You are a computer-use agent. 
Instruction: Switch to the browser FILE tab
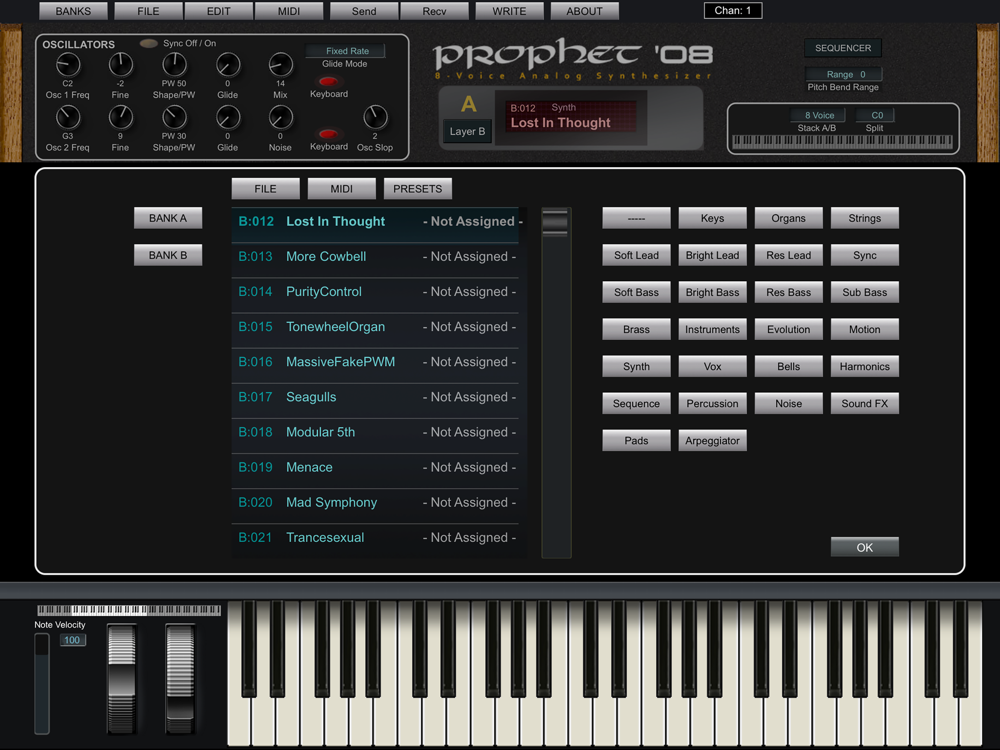265,189
